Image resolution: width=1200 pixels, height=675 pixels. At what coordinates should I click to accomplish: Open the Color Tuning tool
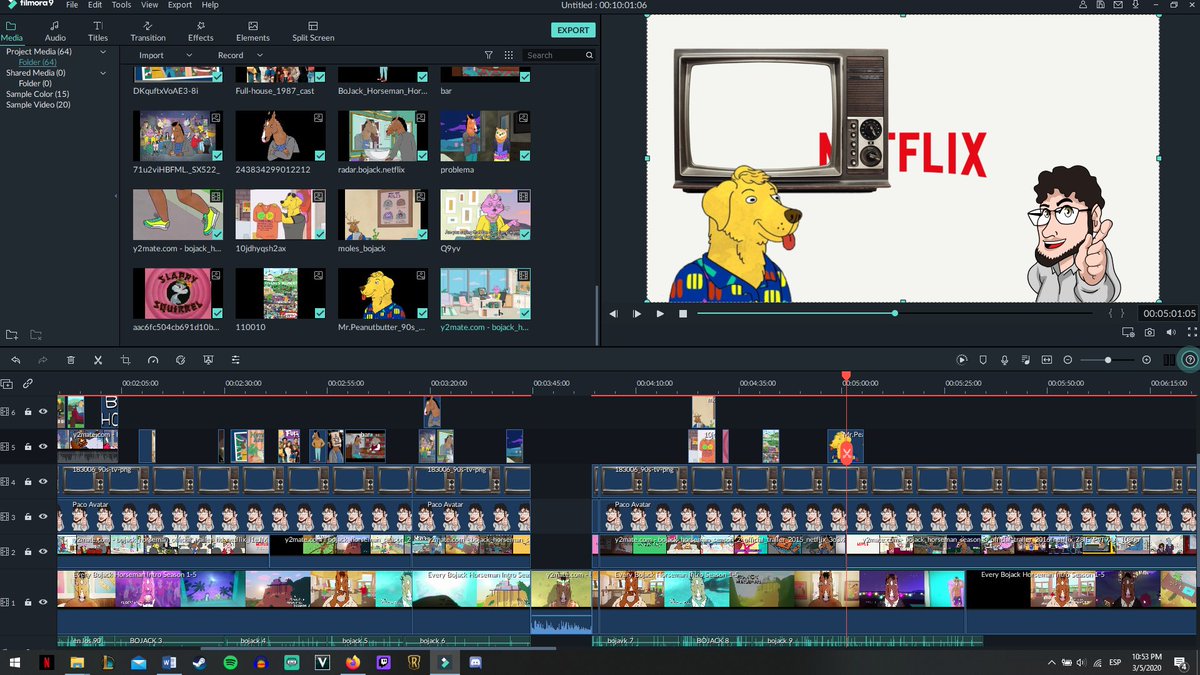click(181, 360)
